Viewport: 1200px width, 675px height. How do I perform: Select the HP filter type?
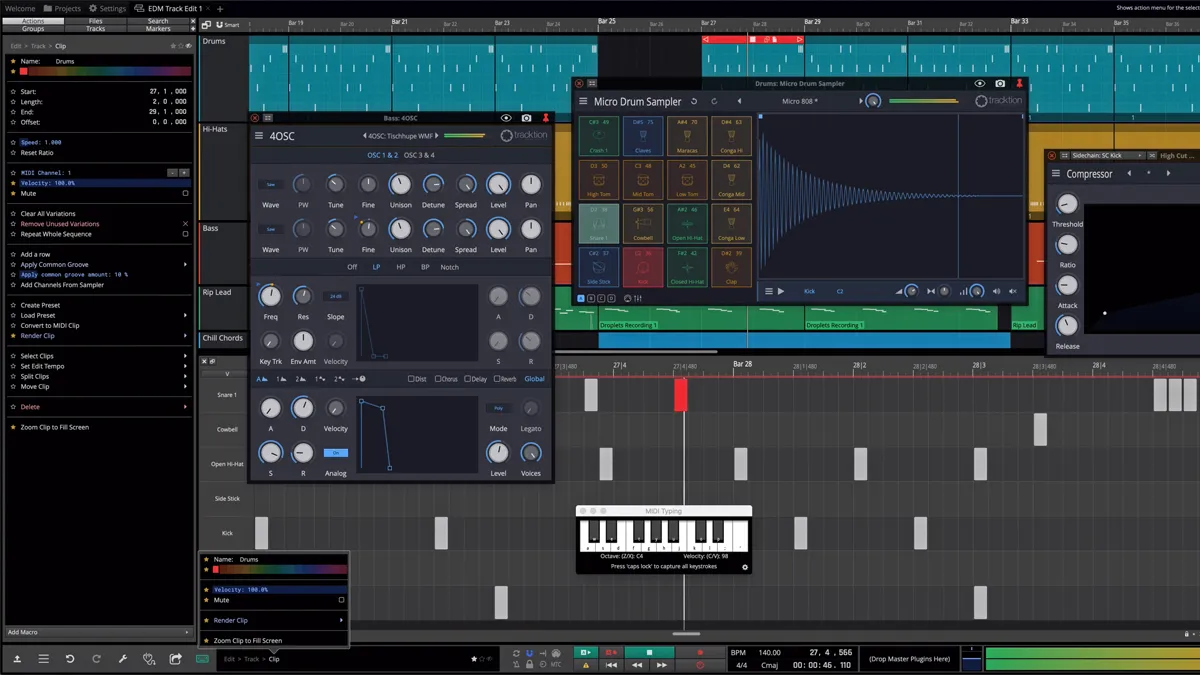(401, 267)
